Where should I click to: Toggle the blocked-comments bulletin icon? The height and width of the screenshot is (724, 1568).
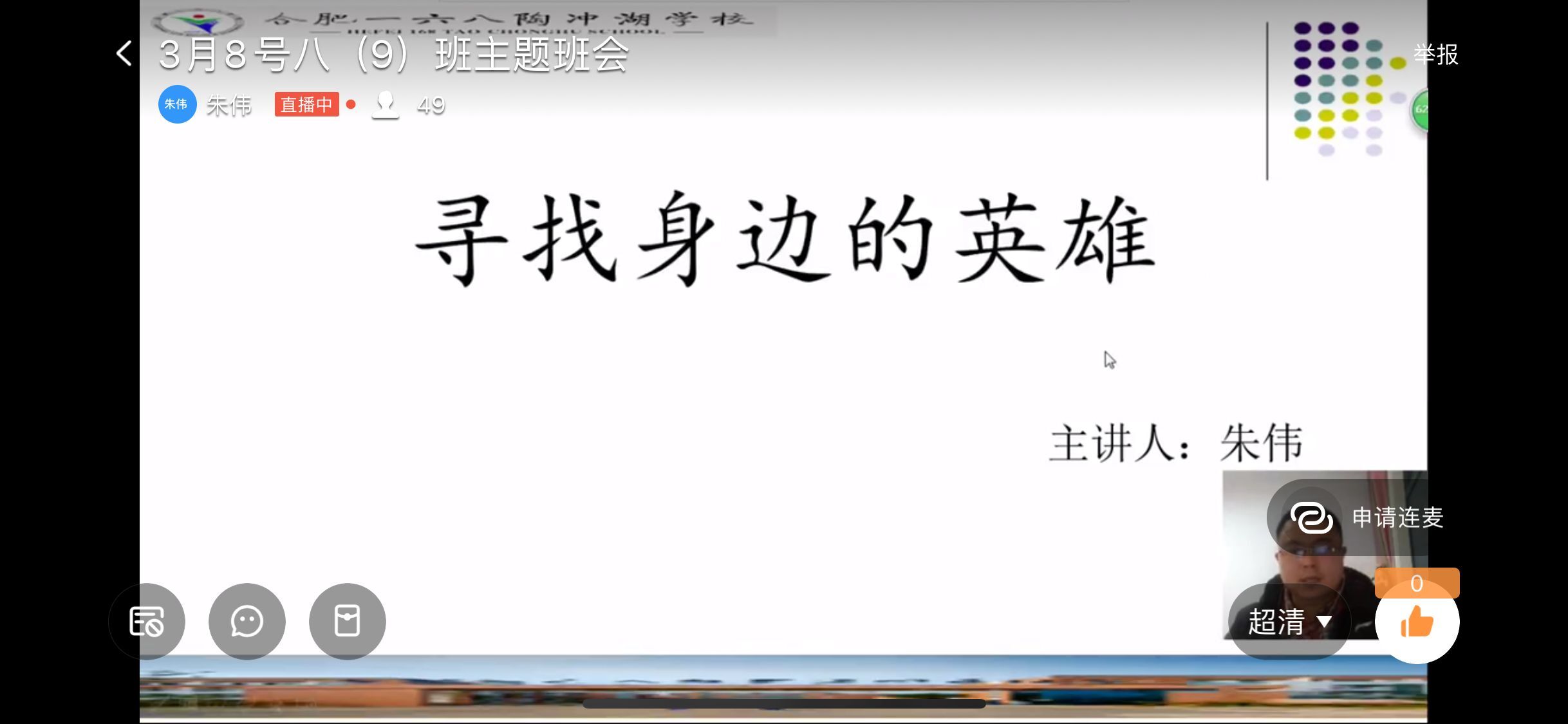(x=146, y=621)
